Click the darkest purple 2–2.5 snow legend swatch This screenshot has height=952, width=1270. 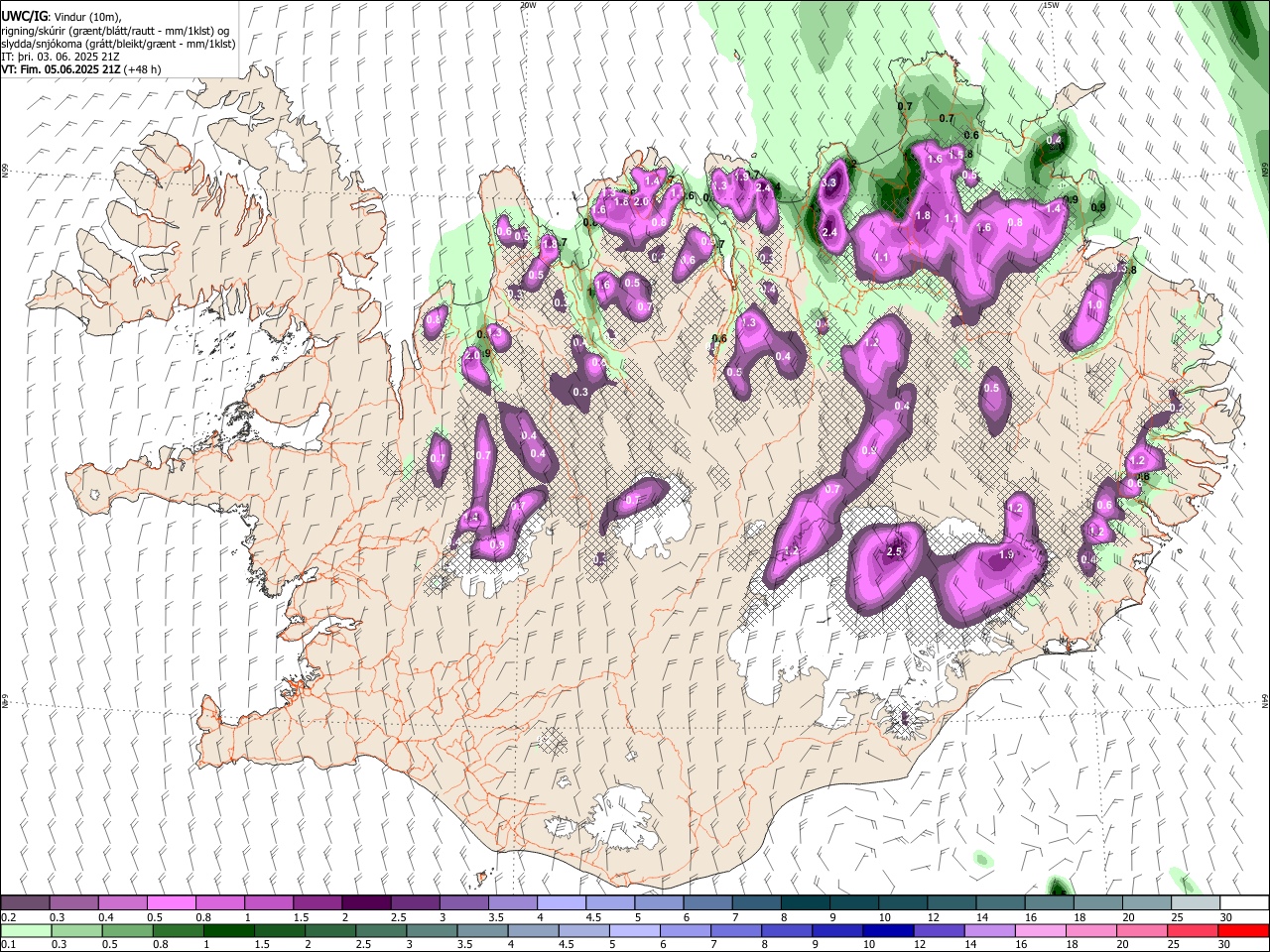coord(366,902)
